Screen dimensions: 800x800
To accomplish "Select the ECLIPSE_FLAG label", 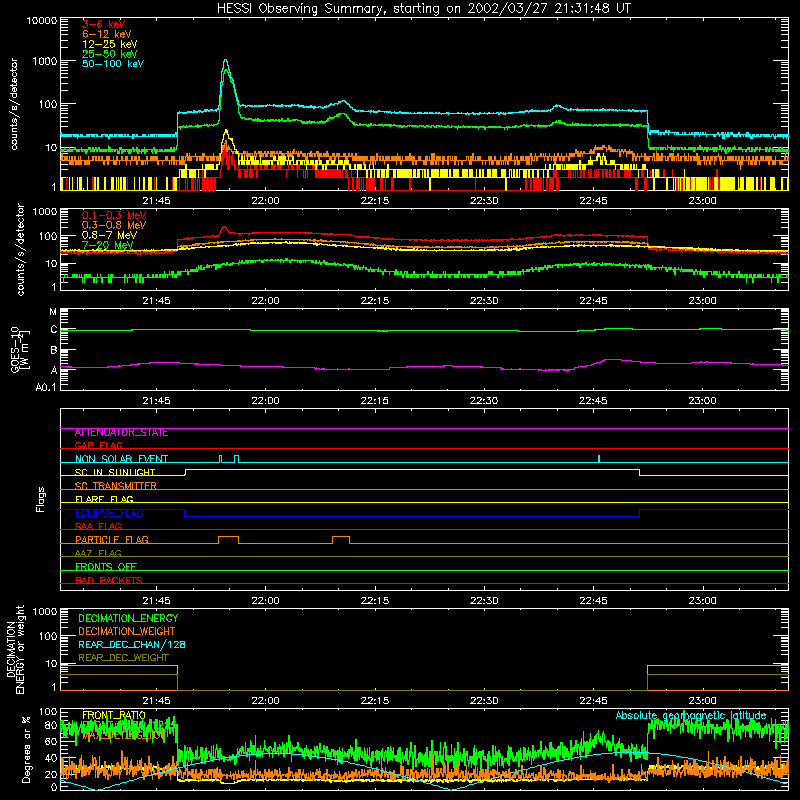I will [109, 513].
